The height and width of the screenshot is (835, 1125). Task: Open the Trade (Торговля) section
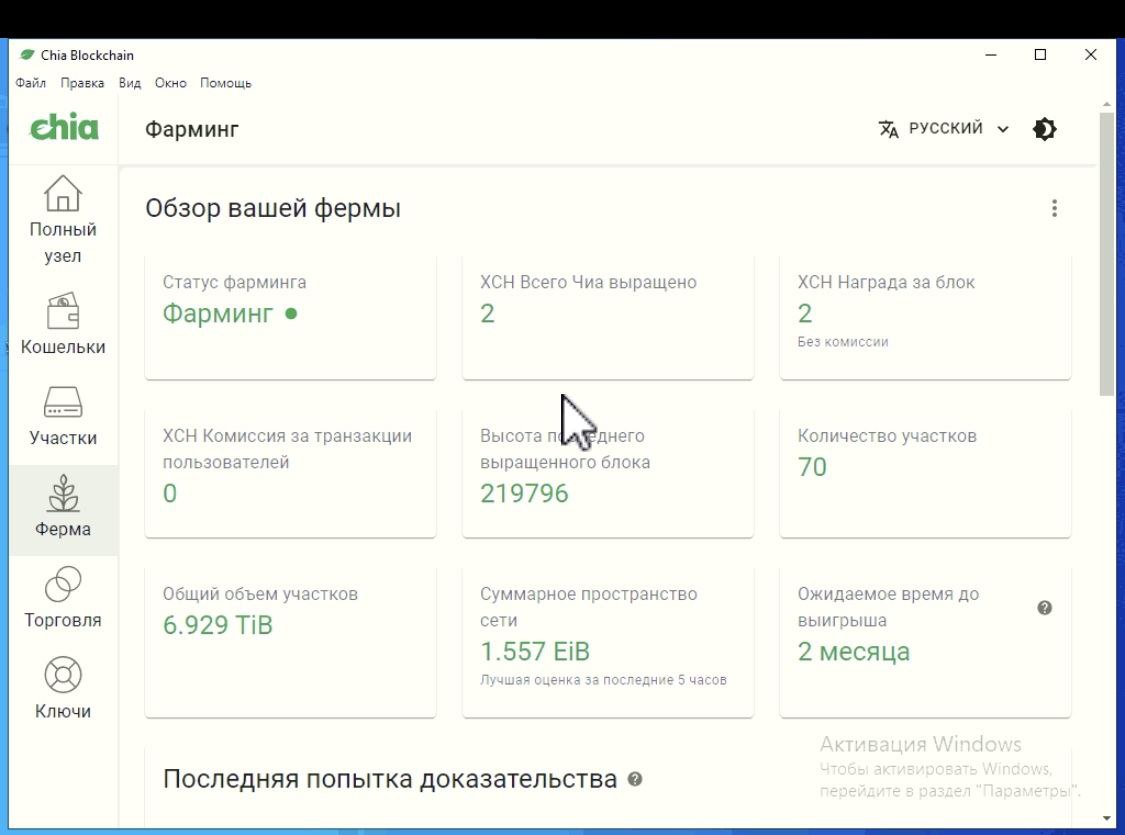coord(63,598)
